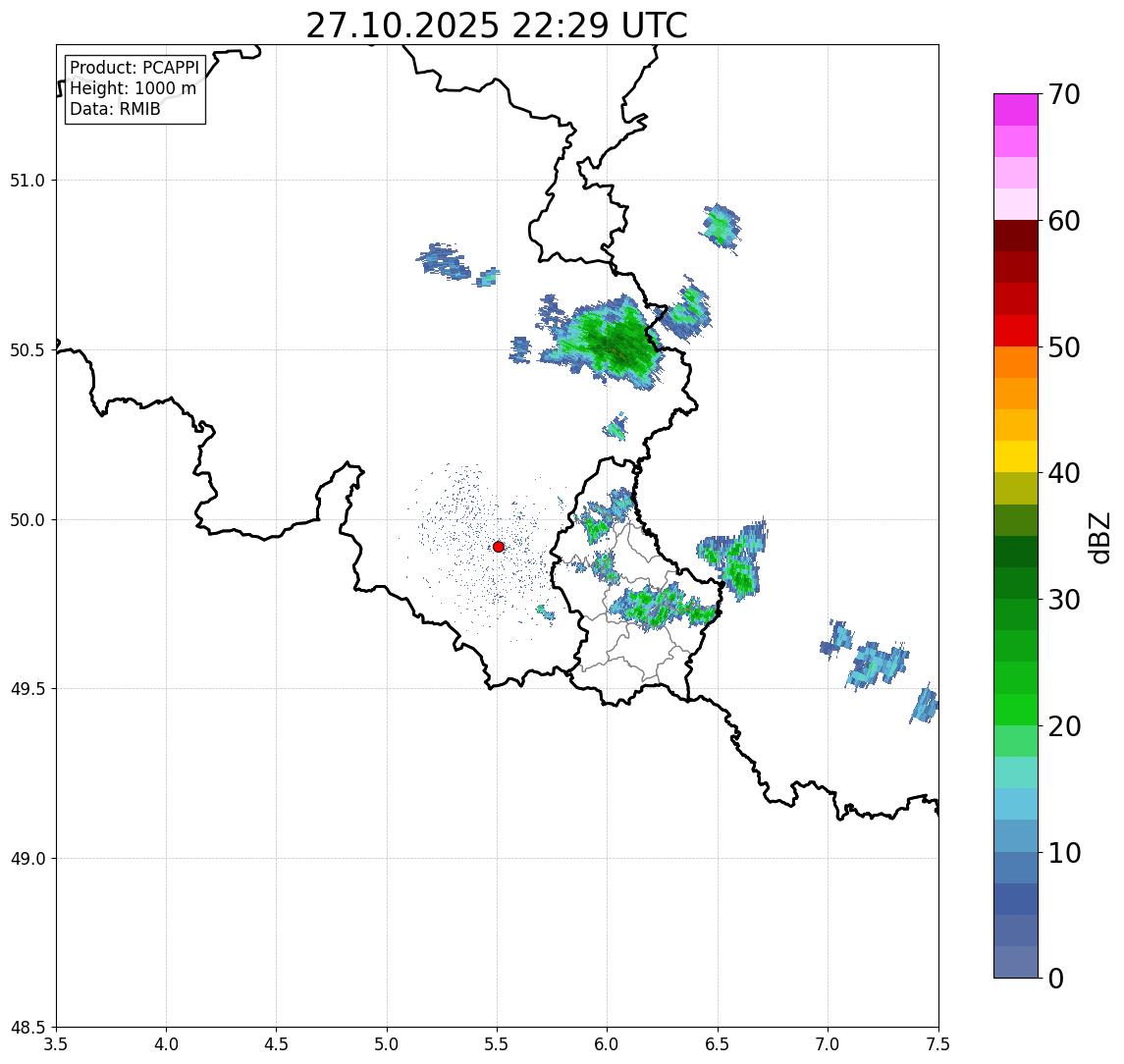Click the colorbar tick label '60'
1124x1064 pixels.
pos(1064,222)
